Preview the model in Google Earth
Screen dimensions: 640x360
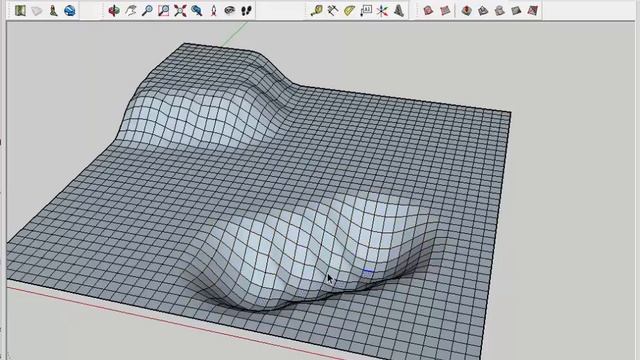click(x=70, y=10)
